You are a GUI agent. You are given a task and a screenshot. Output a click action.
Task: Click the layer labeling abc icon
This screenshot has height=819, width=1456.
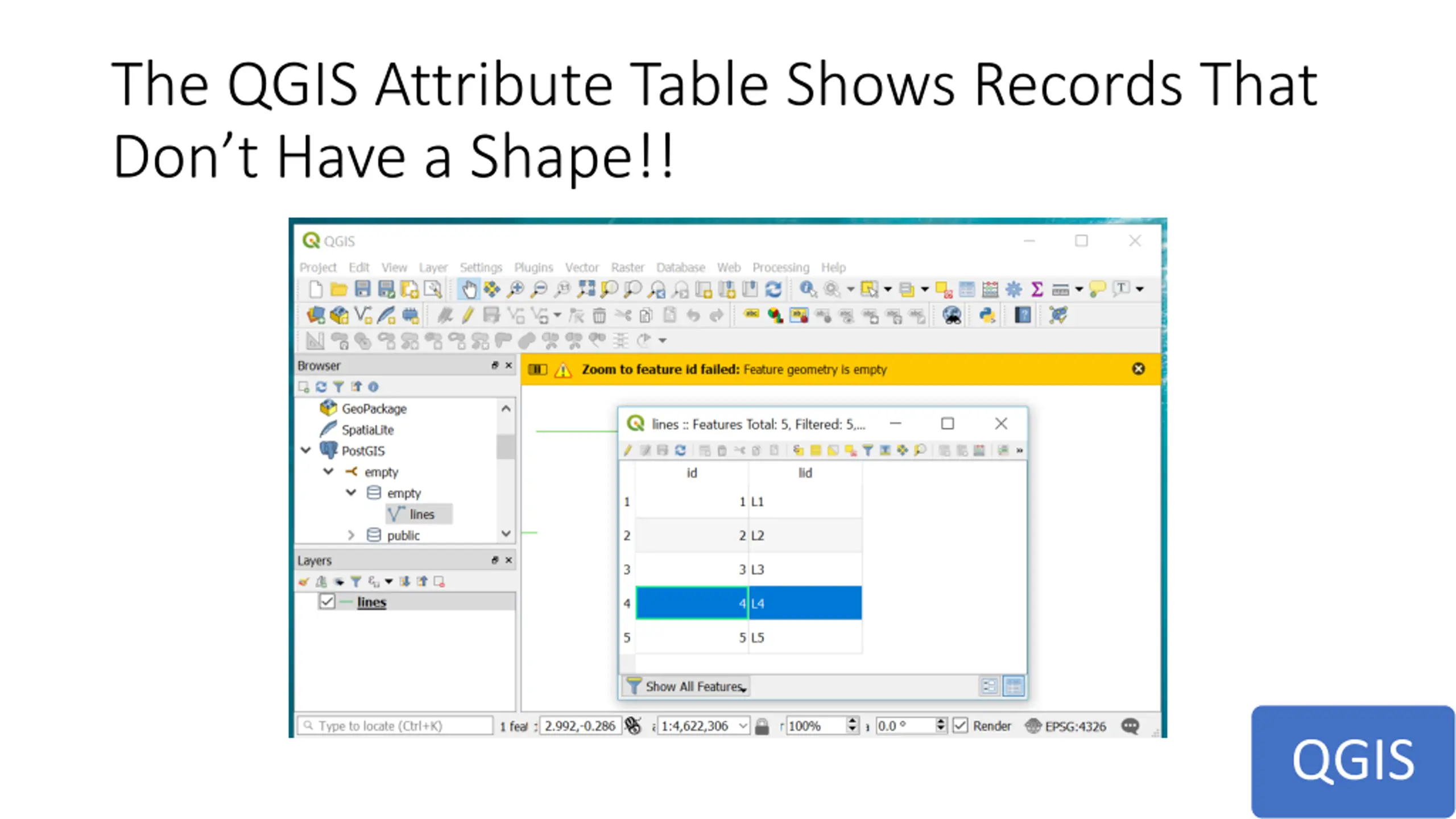point(751,314)
